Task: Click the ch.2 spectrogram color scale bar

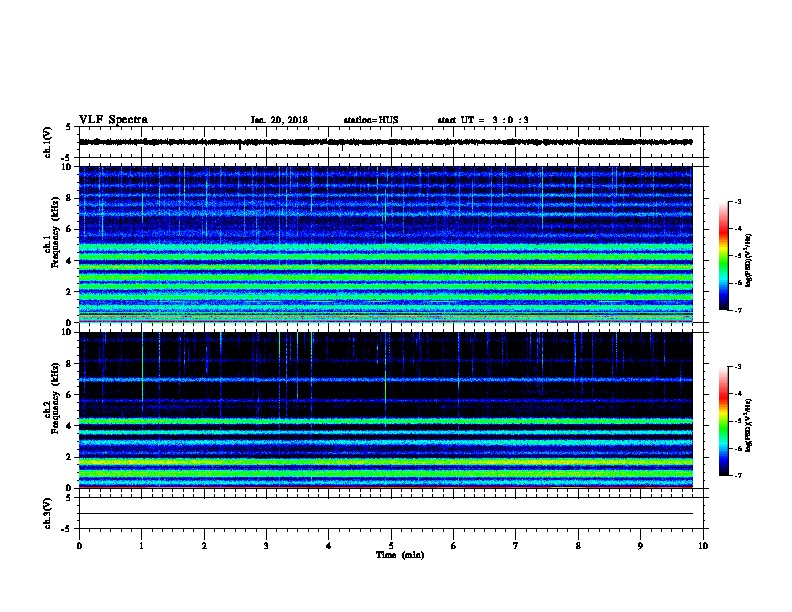Action: click(724, 421)
